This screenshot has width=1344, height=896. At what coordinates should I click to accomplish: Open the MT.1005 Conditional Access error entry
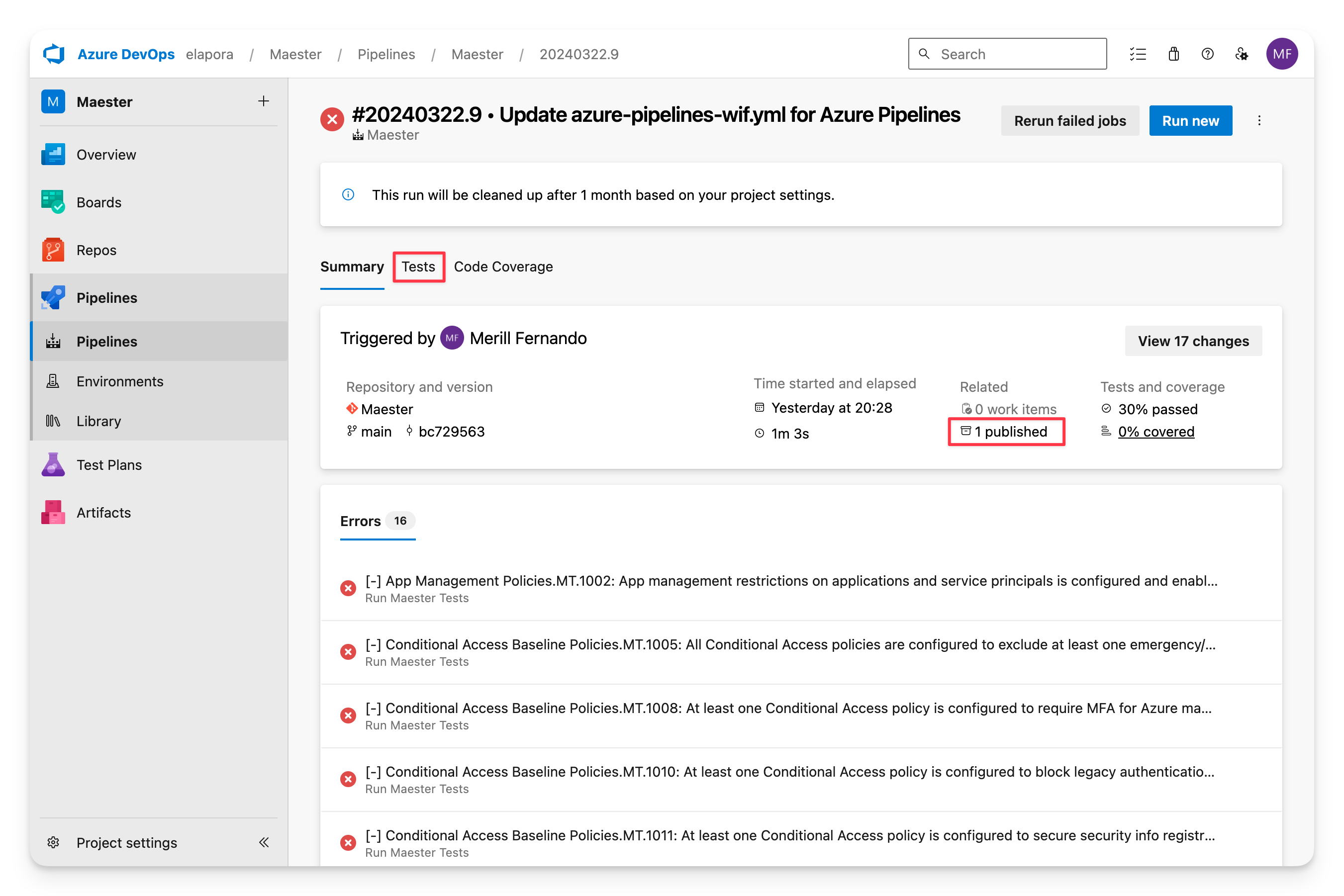click(790, 644)
